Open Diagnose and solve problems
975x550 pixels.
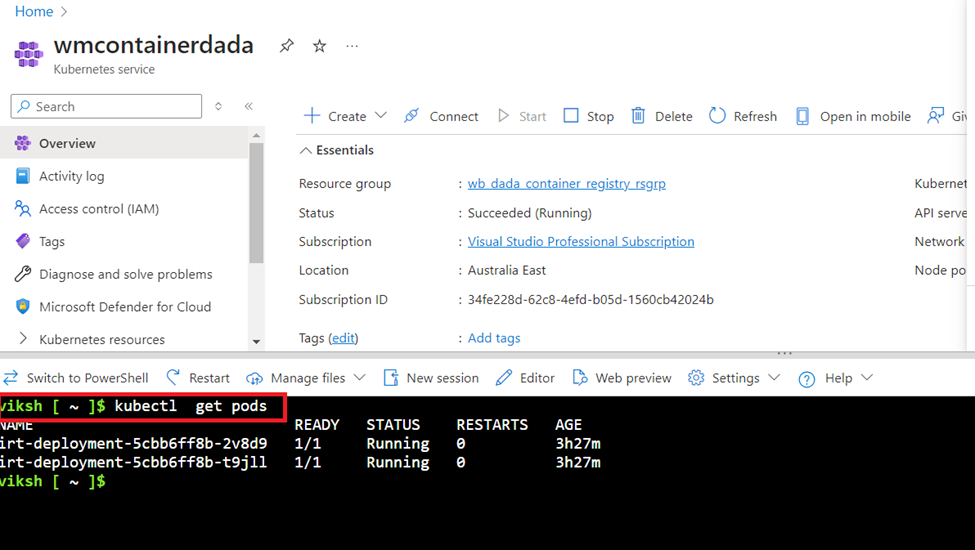pos(124,274)
